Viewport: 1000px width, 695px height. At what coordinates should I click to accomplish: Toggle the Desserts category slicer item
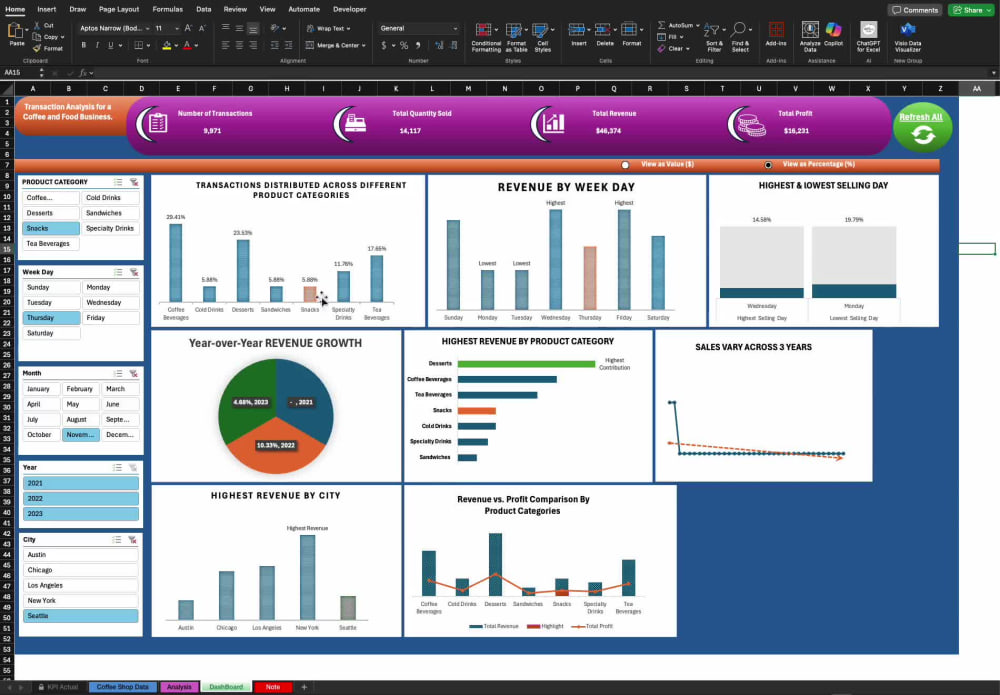coord(51,213)
